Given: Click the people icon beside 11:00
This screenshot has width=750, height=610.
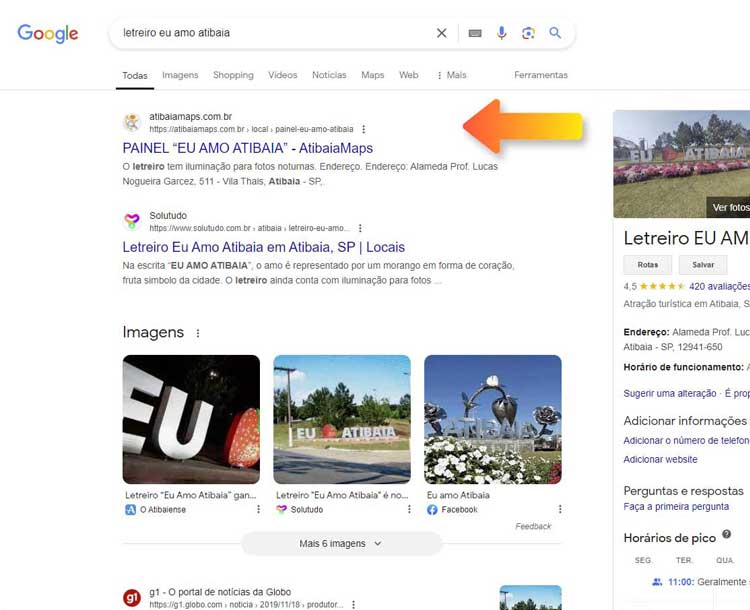Looking at the screenshot, I should 657,582.
